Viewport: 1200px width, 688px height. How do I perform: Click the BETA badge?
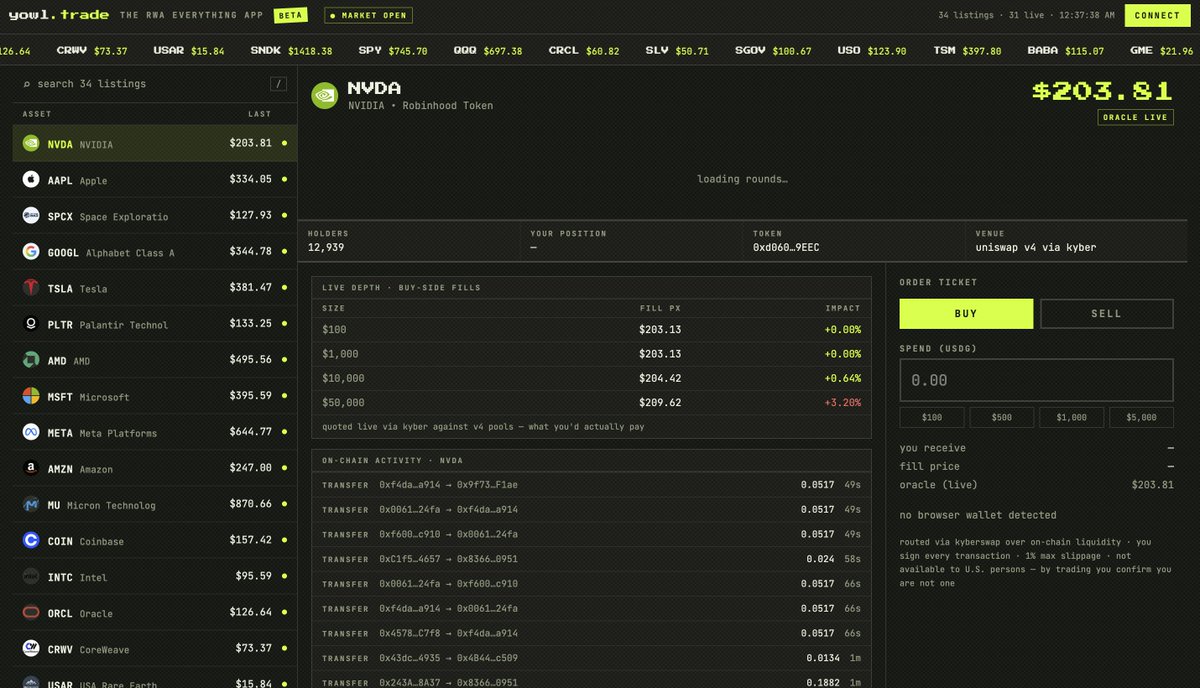click(290, 16)
